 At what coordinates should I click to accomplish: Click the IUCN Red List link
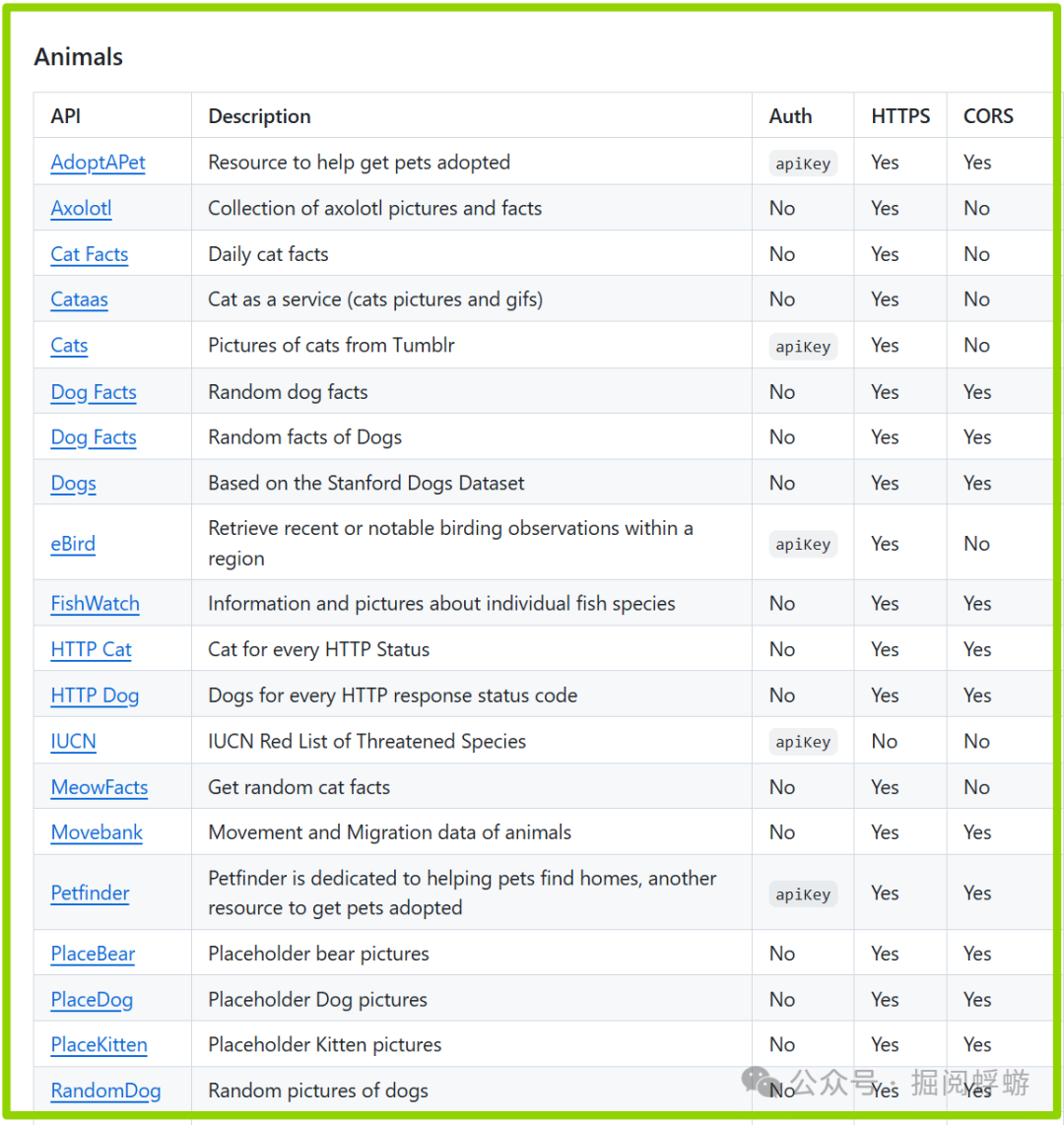[x=73, y=742]
